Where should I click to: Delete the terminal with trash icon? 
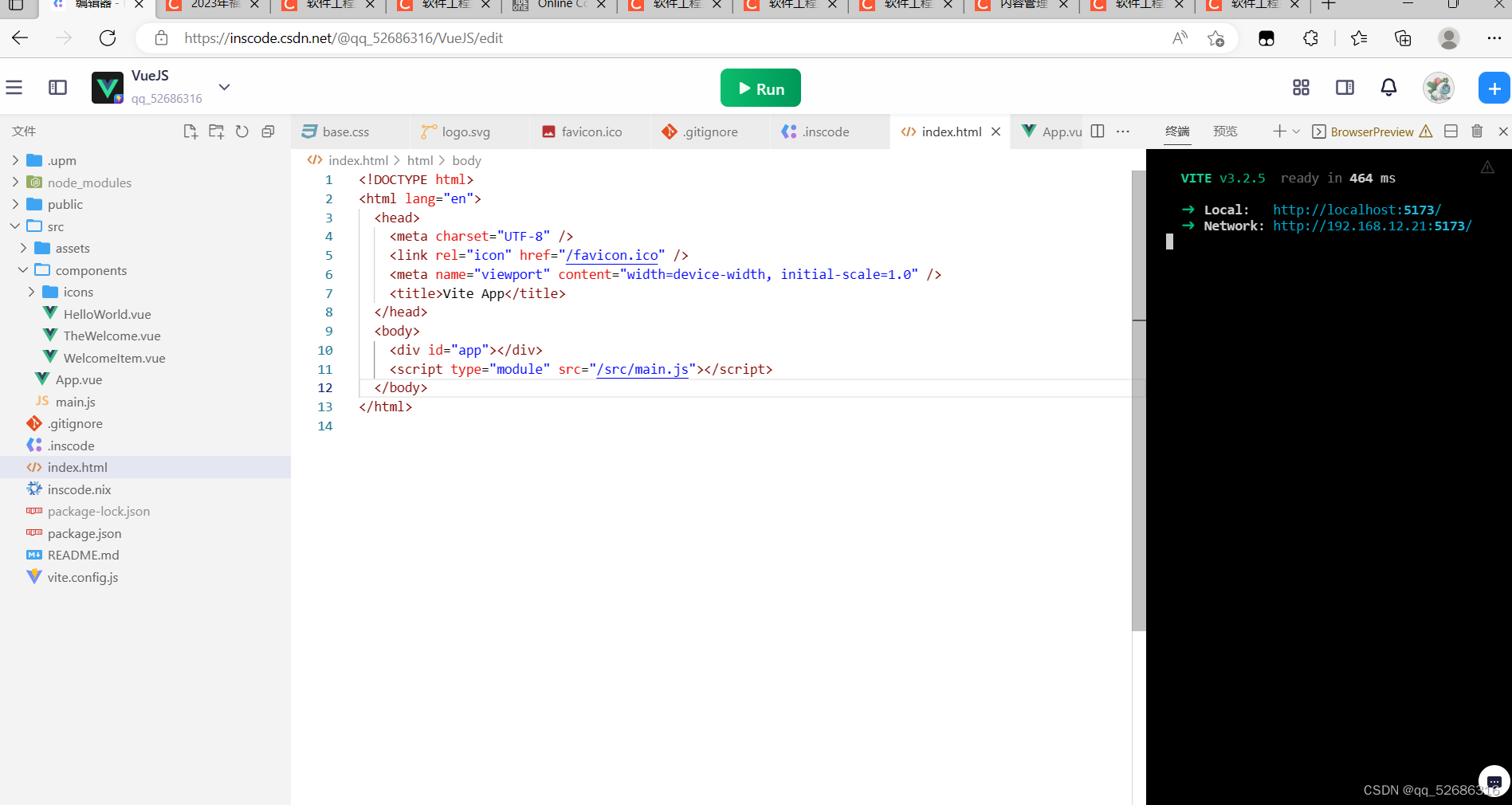coord(1477,132)
